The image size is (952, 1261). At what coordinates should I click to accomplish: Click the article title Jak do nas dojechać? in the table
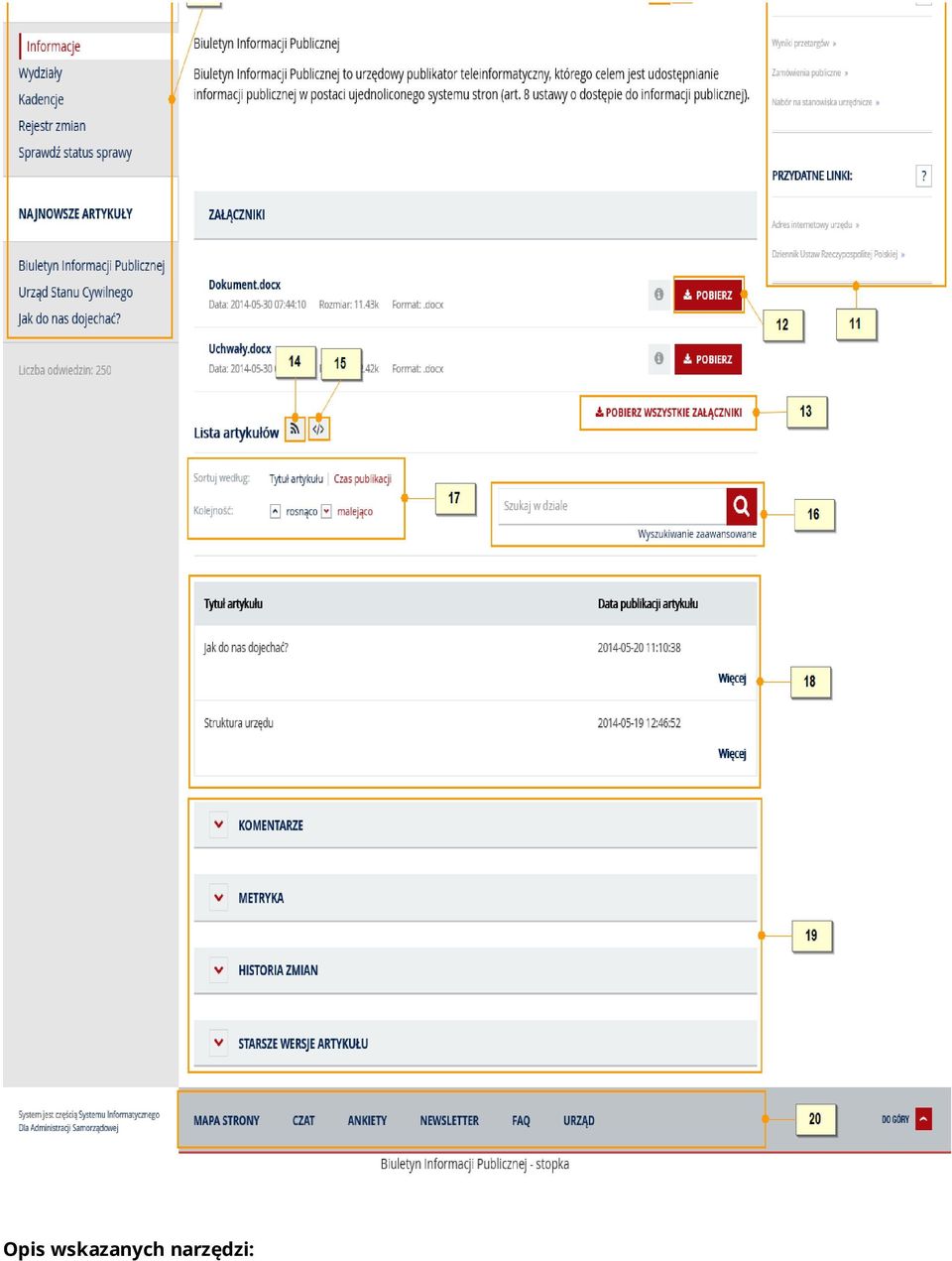click(x=246, y=648)
